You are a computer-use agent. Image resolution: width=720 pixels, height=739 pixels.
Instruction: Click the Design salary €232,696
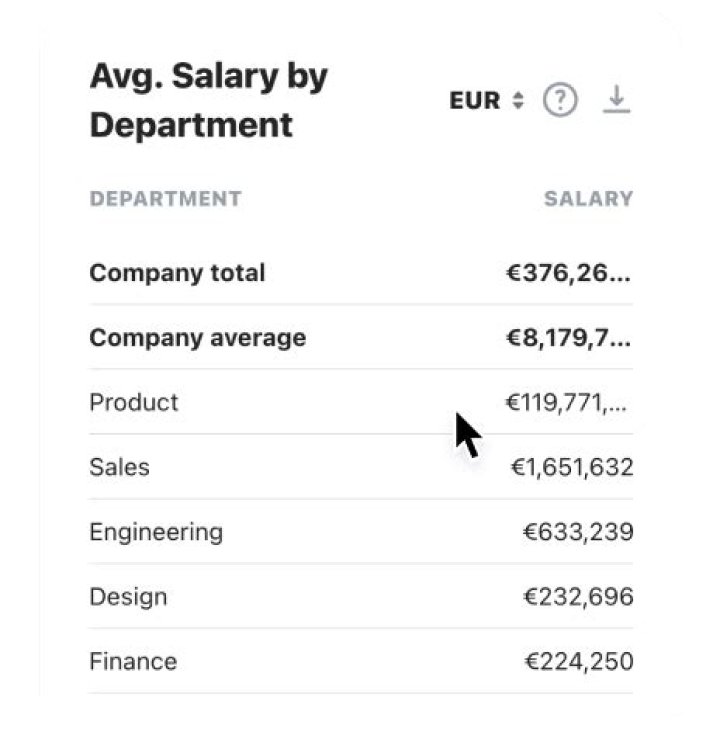[577, 597]
